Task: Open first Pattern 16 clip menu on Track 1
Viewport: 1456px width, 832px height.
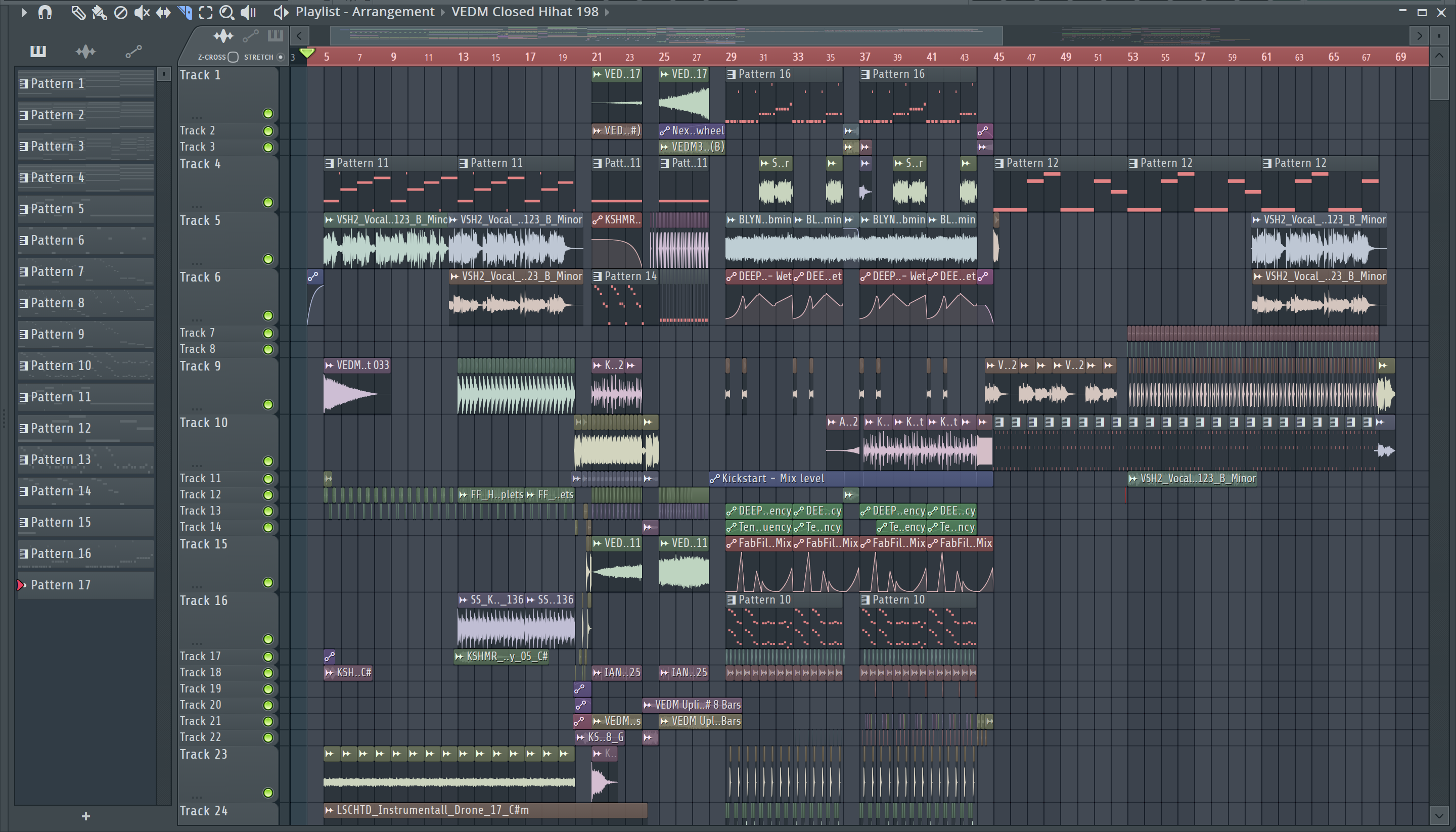Action: point(731,74)
